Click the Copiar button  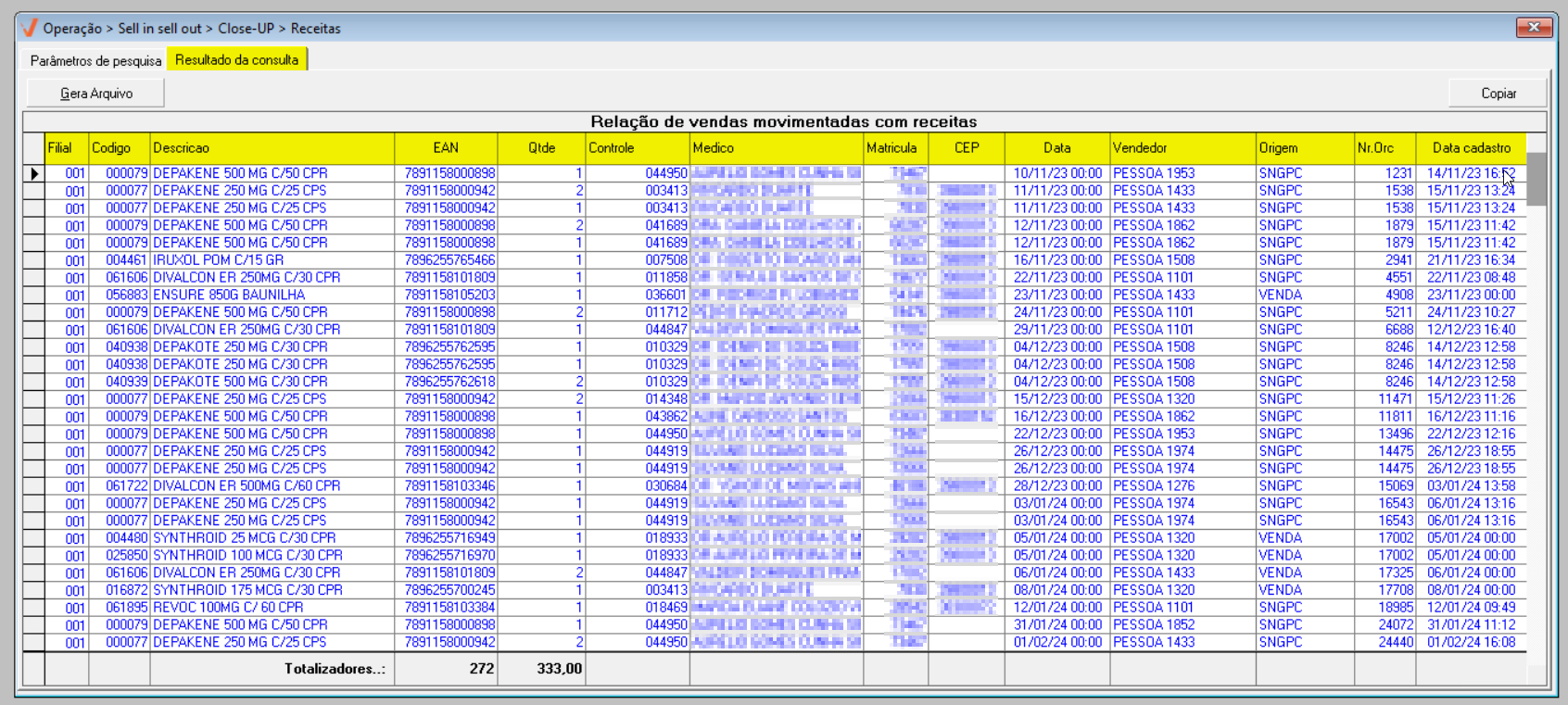point(1498,93)
